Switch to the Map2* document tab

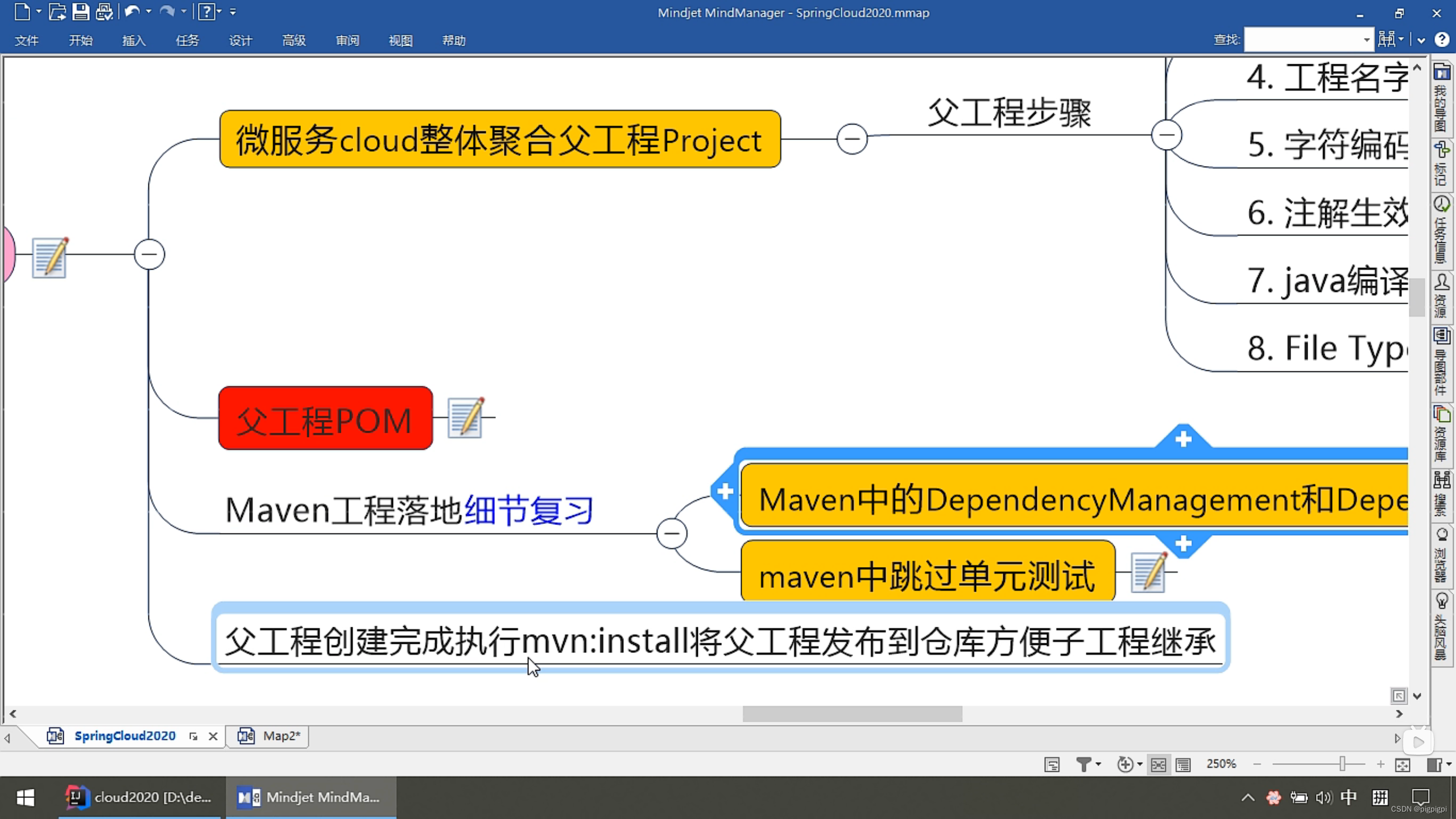268,736
